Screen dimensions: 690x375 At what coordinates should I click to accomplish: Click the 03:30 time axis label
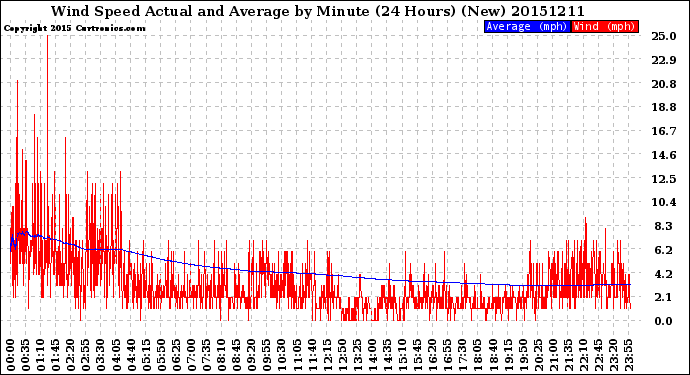(101, 355)
